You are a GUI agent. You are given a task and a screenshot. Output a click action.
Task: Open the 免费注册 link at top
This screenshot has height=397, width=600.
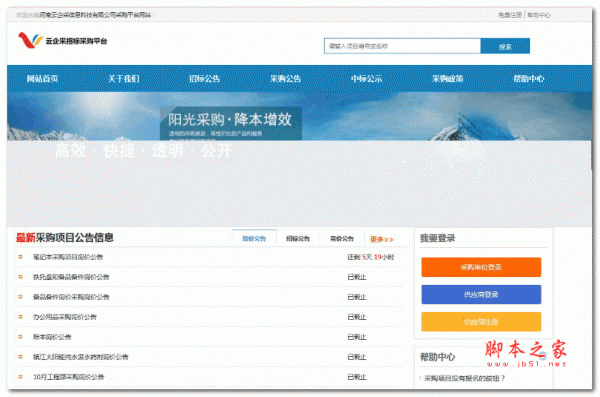point(510,15)
